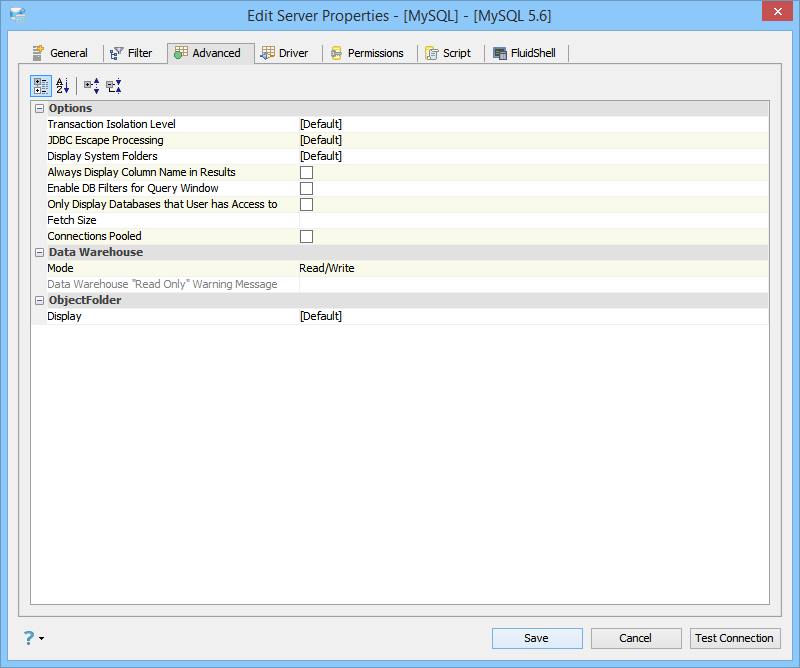The height and width of the screenshot is (668, 800).
Task: Tick the Connections Pooled checkbox
Action: click(x=307, y=236)
